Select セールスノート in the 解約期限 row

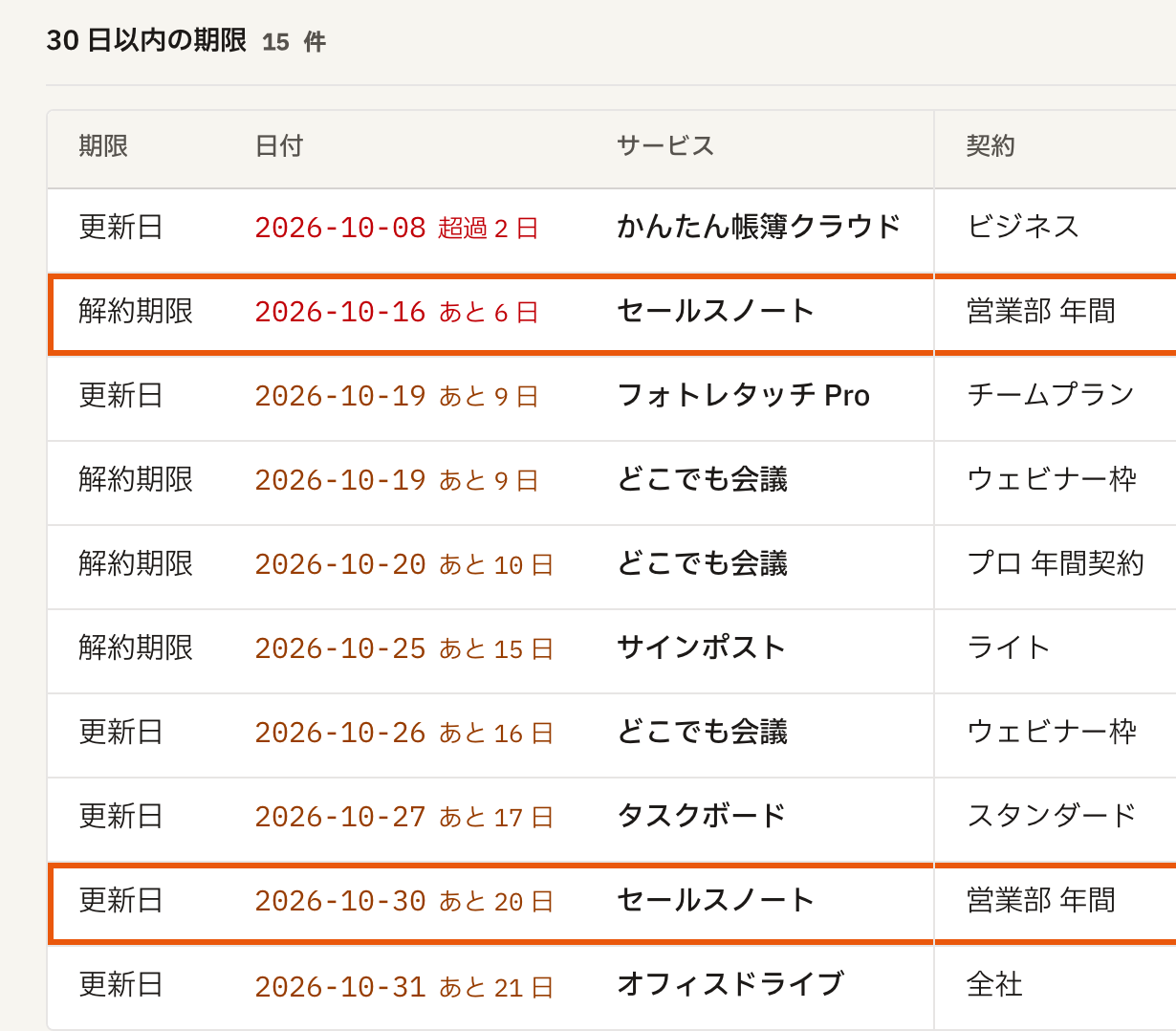[716, 311]
